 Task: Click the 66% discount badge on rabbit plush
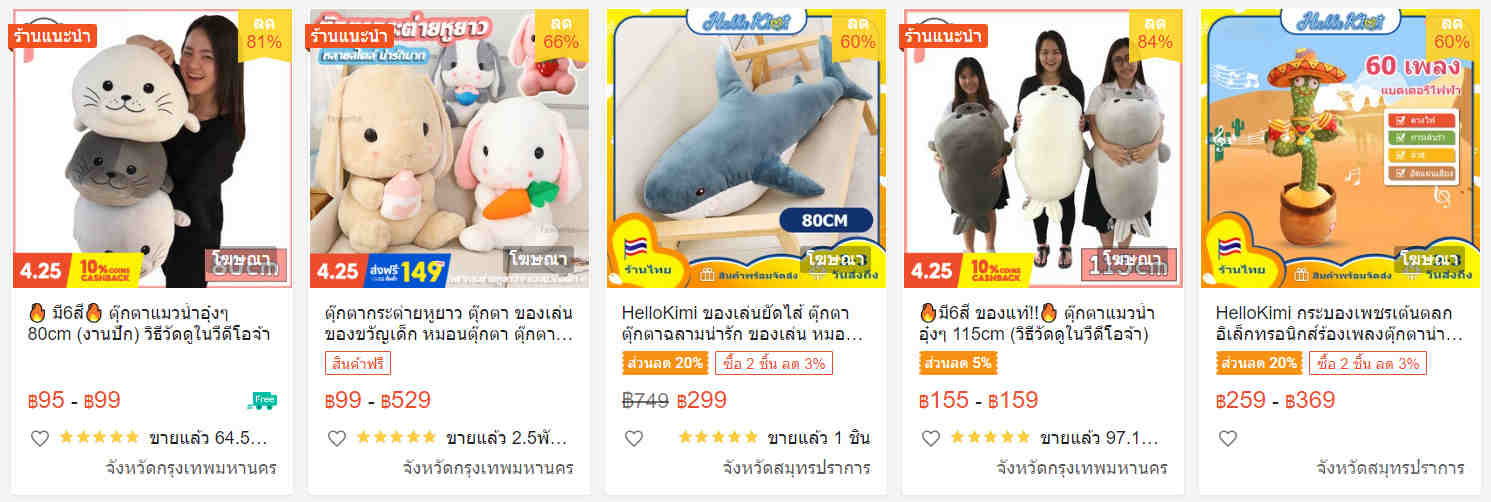point(561,33)
